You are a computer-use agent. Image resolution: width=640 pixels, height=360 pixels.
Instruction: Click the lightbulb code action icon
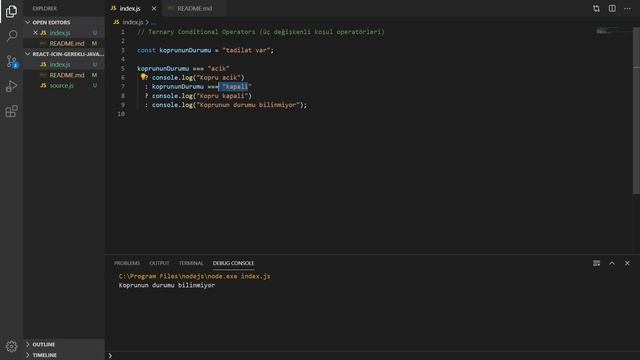143,77
